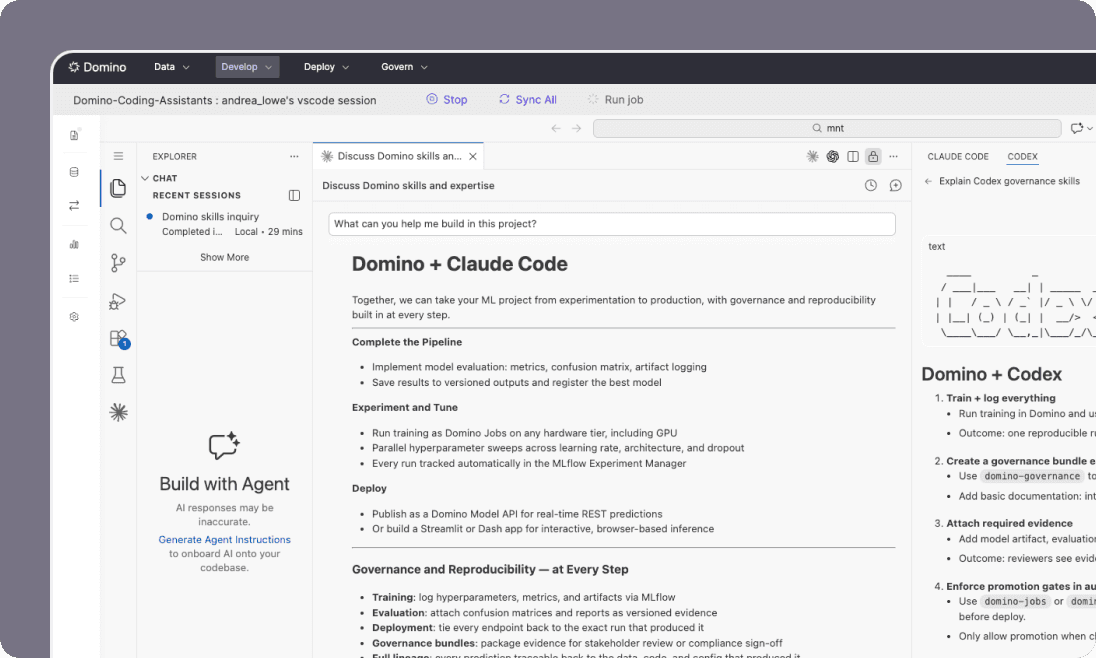Click the Recent Sessions panel layout icon
Screen dimensions: 1096x658
coord(294,196)
